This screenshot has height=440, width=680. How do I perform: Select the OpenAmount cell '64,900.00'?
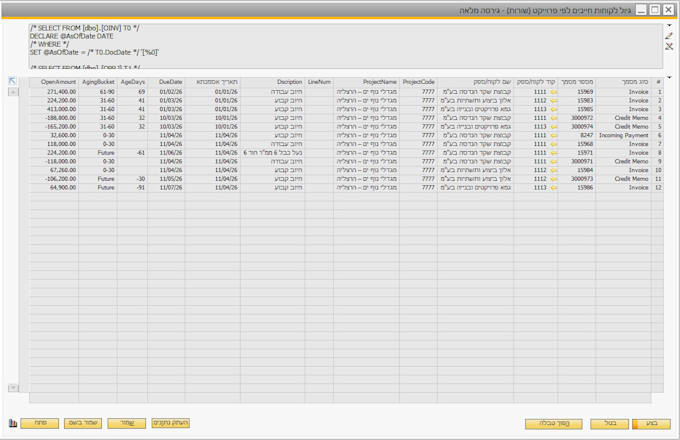click(54, 187)
